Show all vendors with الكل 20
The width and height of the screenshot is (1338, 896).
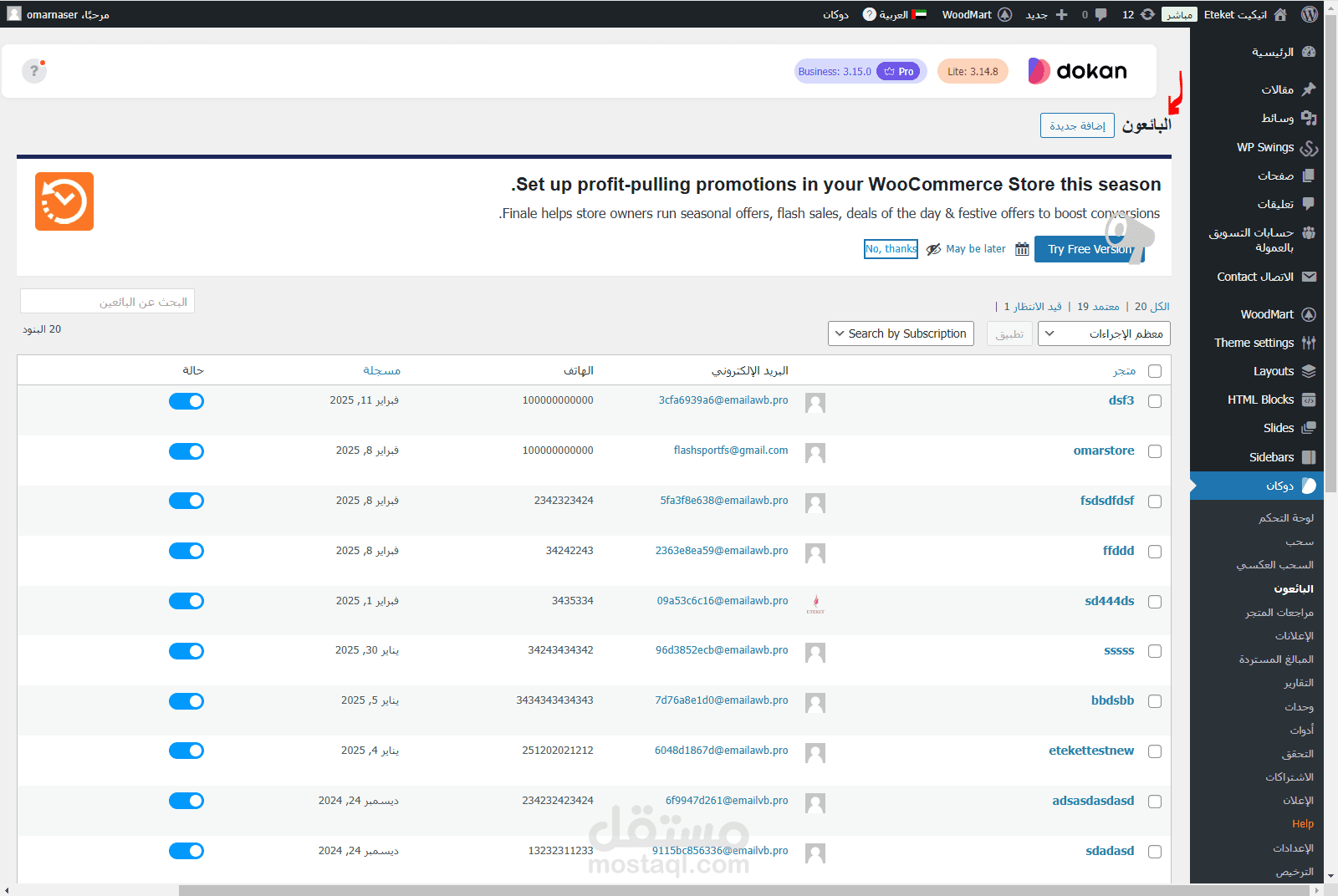(x=1152, y=307)
